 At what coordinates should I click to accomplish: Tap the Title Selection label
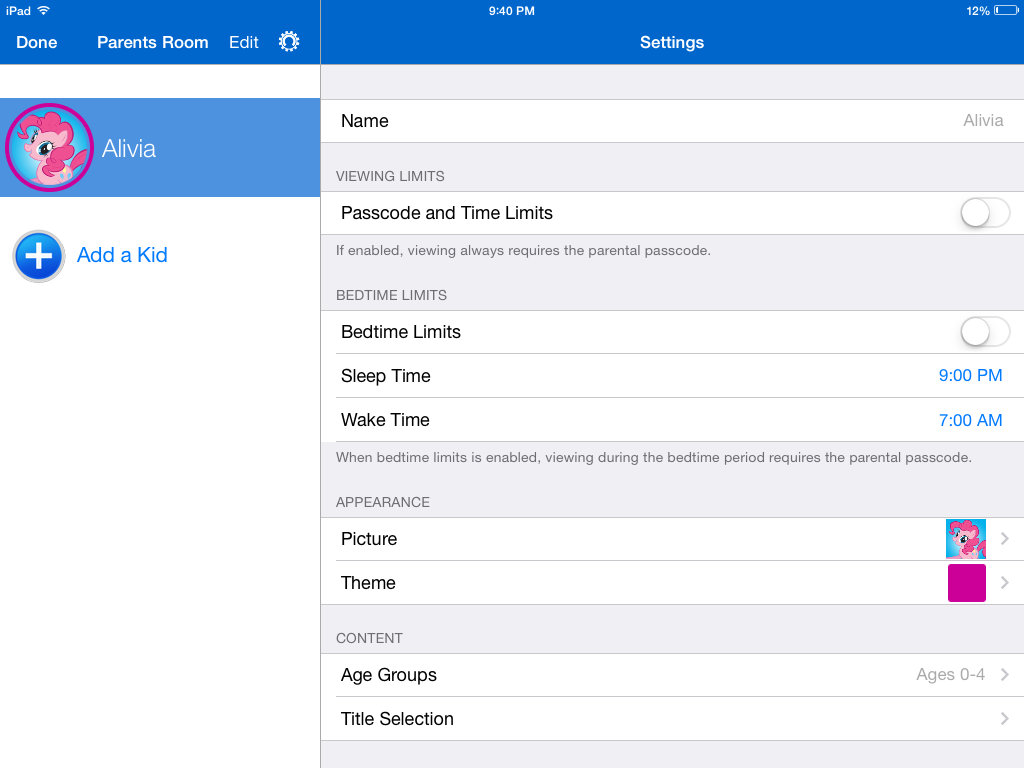(397, 718)
